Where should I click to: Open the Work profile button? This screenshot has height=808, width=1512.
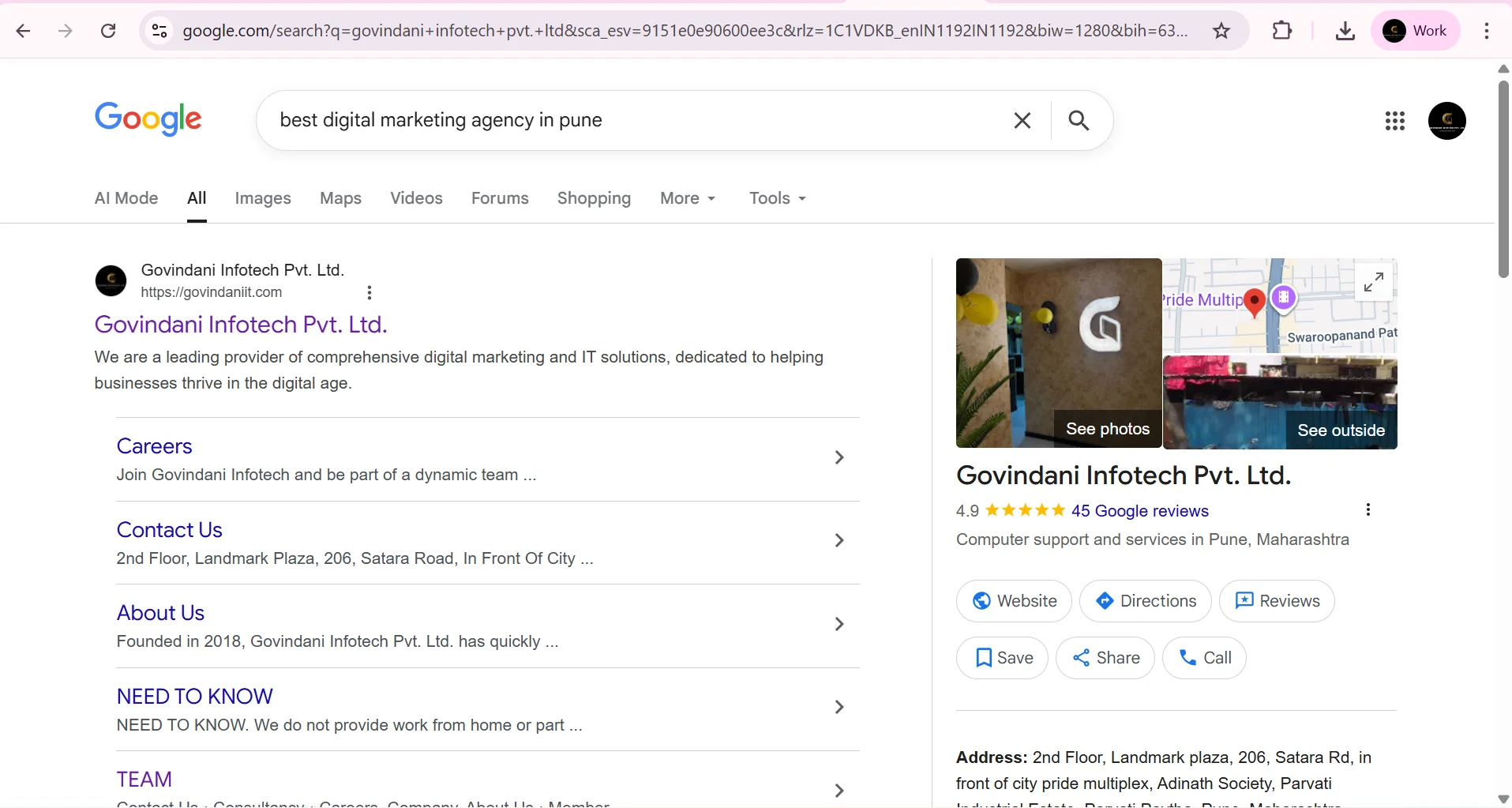click(x=1416, y=31)
